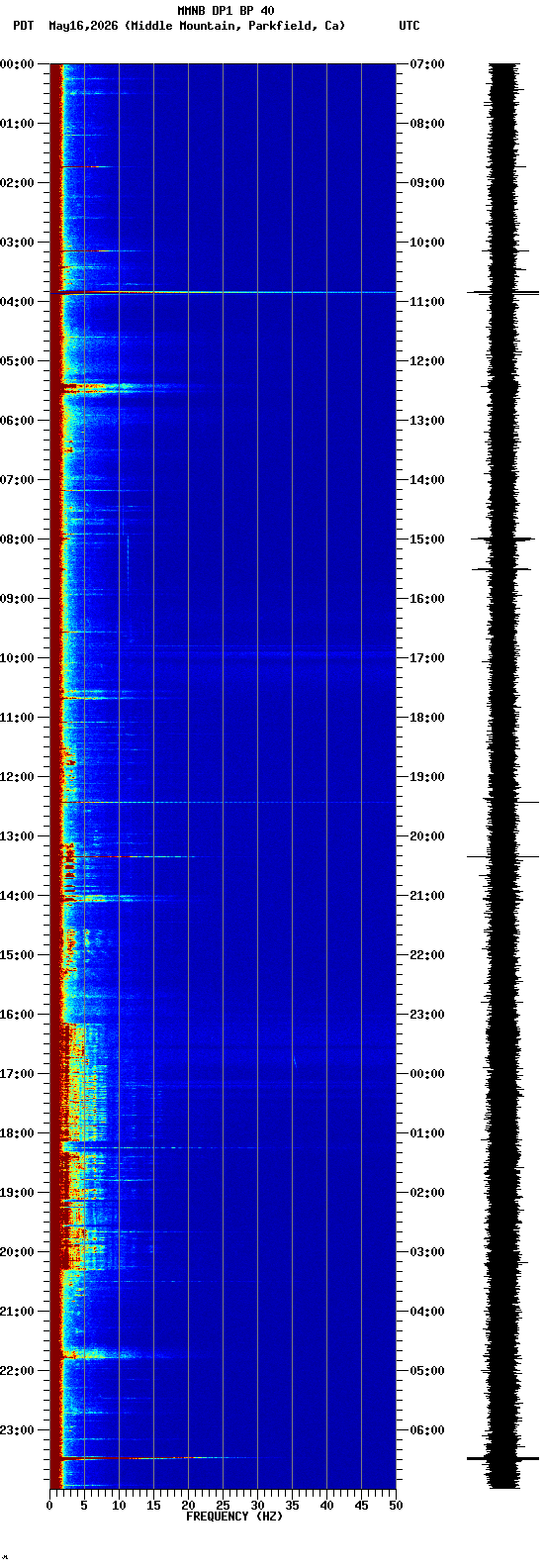This screenshot has width=546, height=1568.
Task: Click the UTC time label '17:00' on right axis
Action: coord(427,658)
